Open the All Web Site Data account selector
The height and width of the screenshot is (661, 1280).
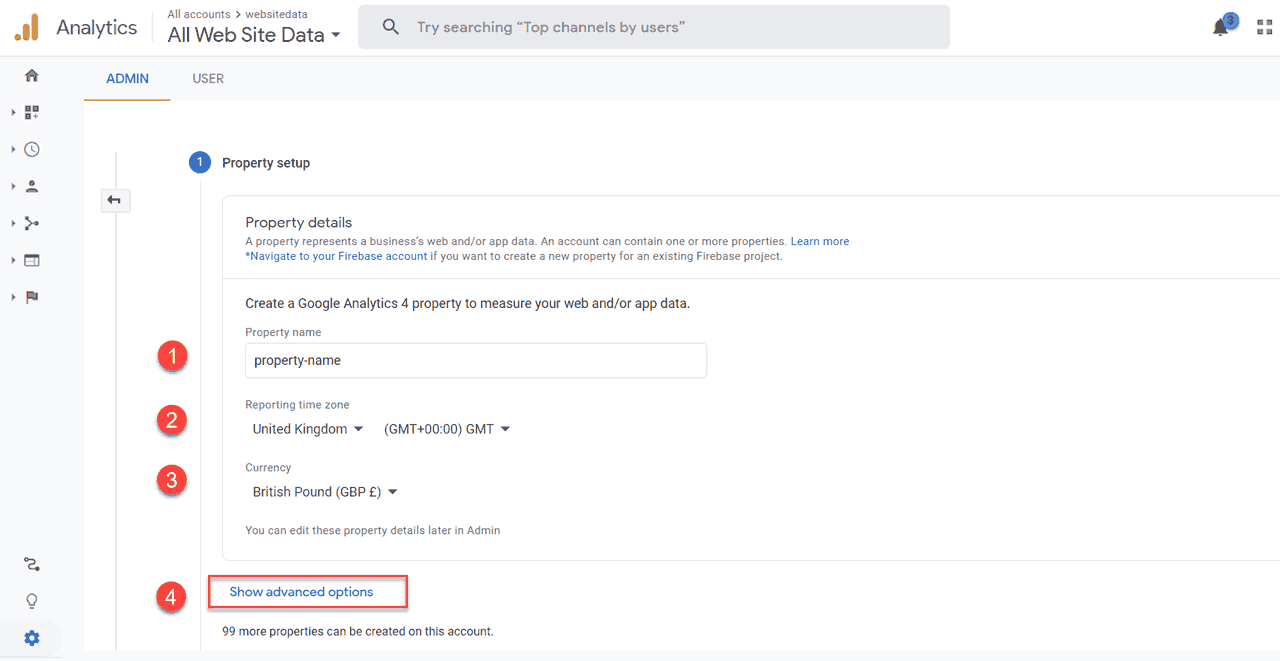click(x=254, y=35)
